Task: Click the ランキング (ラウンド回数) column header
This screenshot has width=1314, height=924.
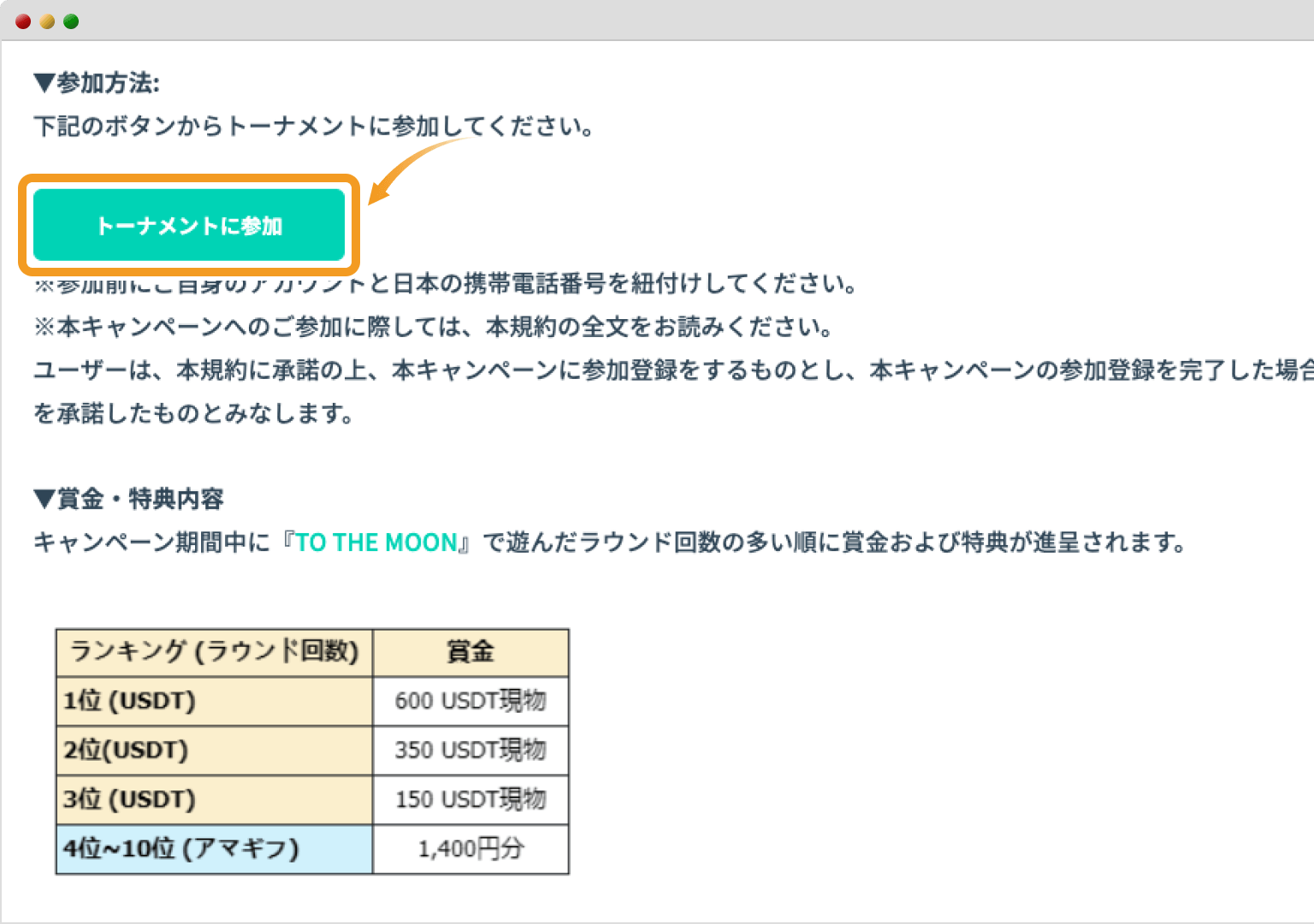Action: (213, 652)
